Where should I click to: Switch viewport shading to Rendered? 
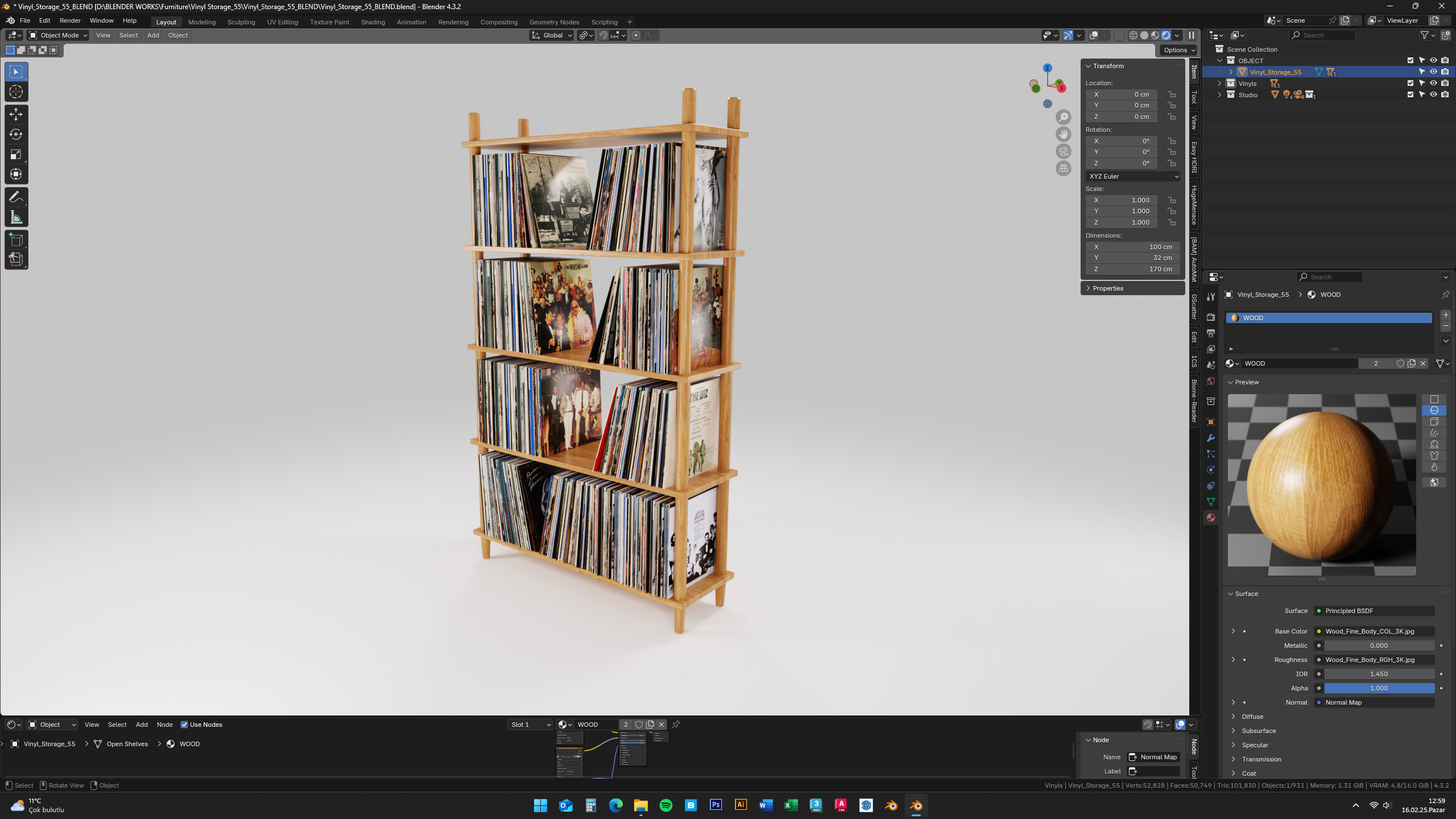coord(1166,35)
